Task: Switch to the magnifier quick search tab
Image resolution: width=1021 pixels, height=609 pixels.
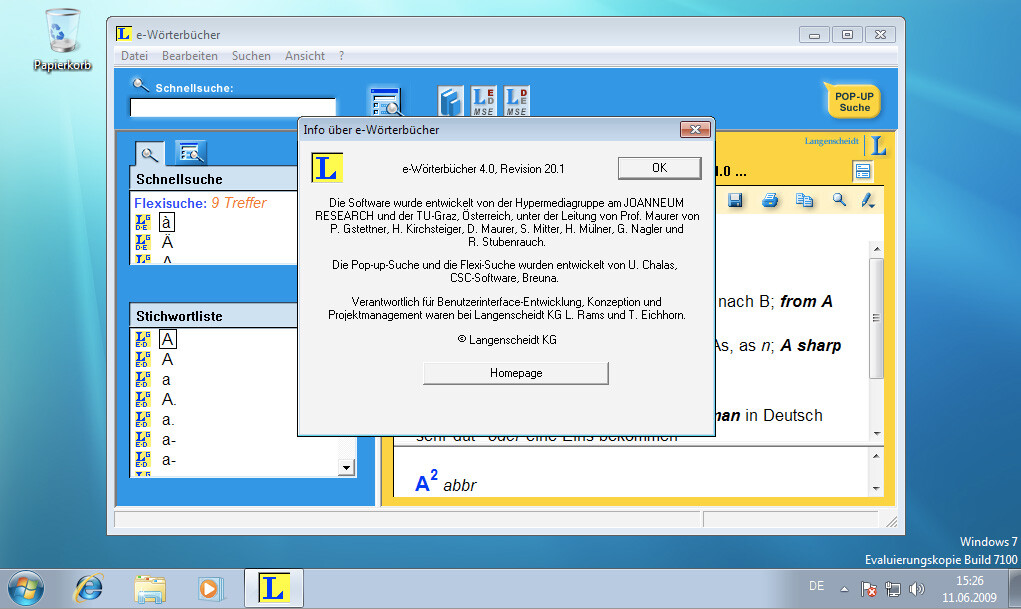Action: point(149,154)
